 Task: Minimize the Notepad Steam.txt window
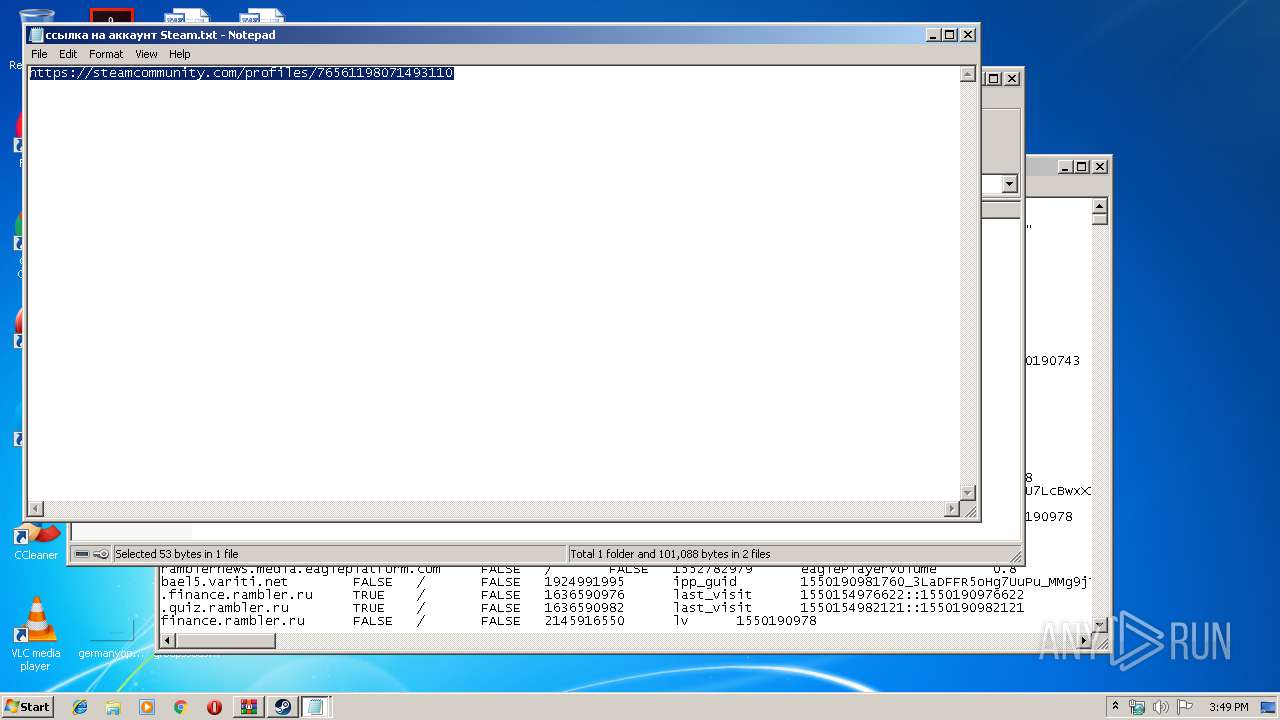[933, 34]
